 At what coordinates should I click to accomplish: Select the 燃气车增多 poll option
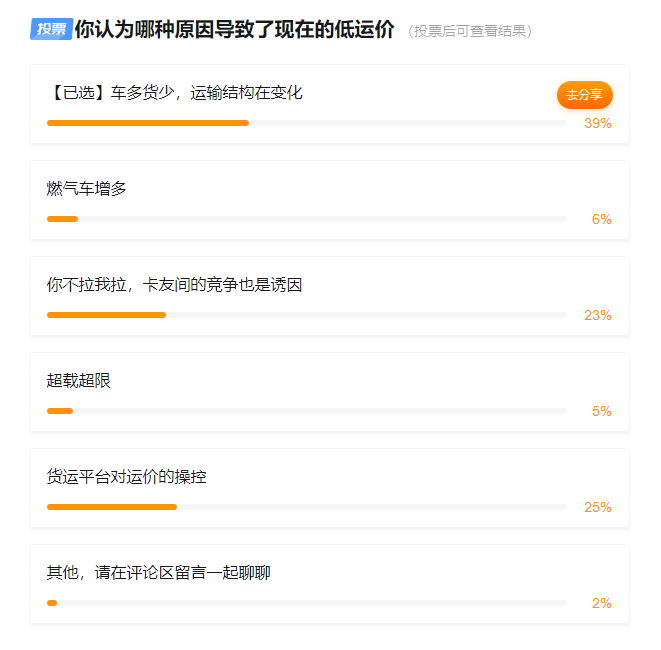330,201
